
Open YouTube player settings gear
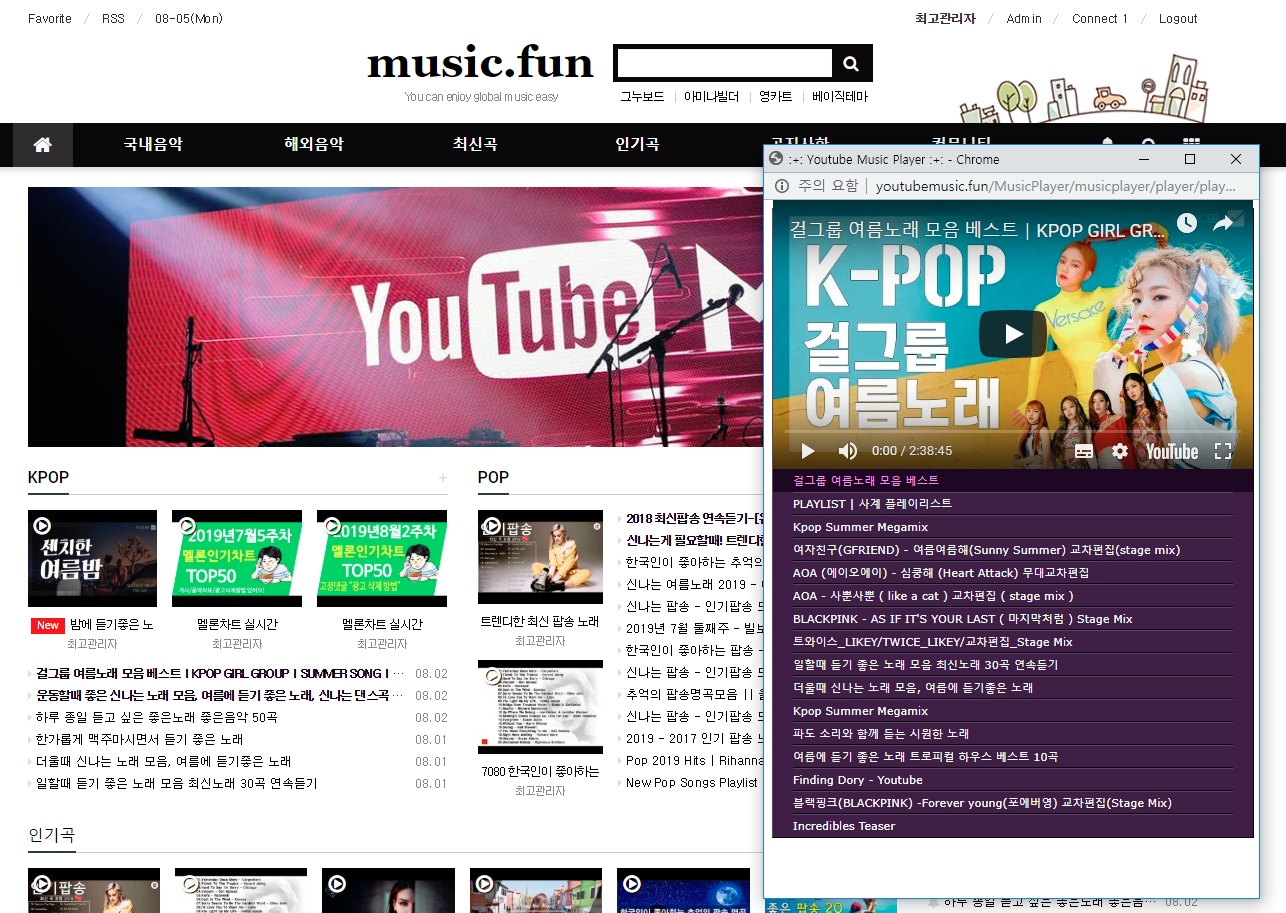coord(1120,451)
